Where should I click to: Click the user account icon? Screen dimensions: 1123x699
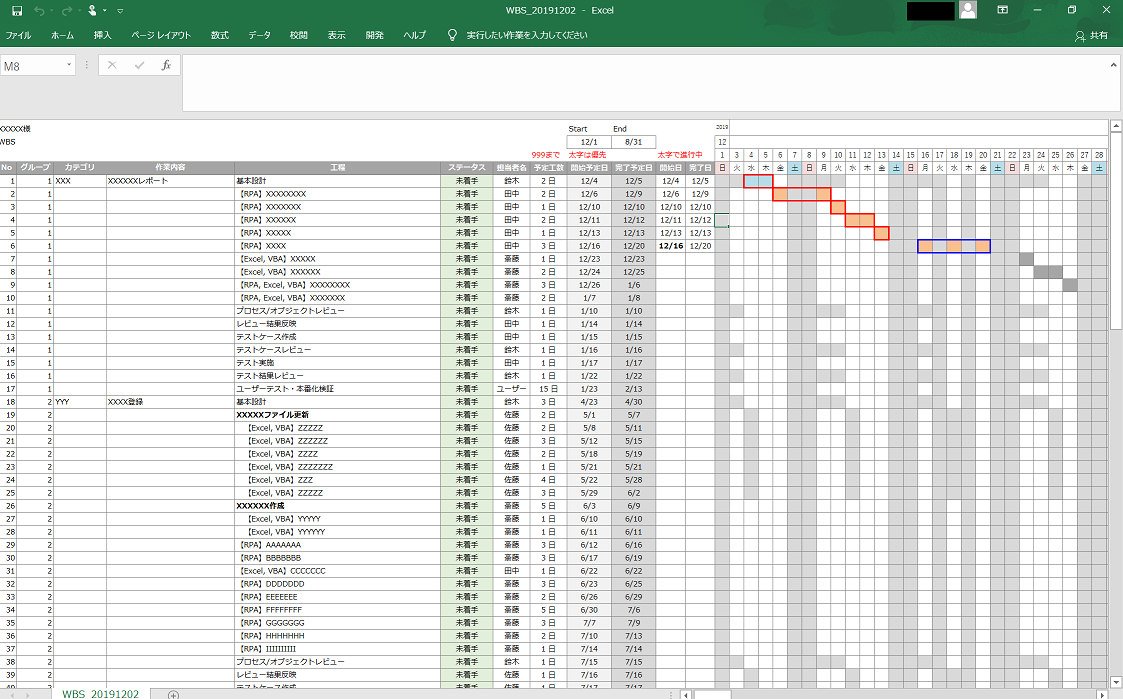click(x=966, y=9)
